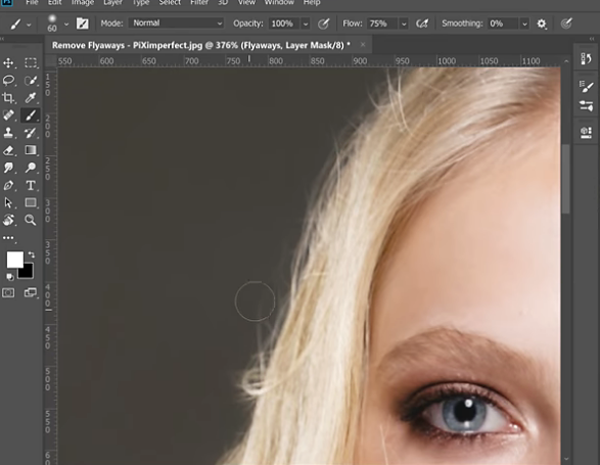The width and height of the screenshot is (600, 465).
Task: Select the Spot Healing Brush tool
Action: click(x=8, y=115)
